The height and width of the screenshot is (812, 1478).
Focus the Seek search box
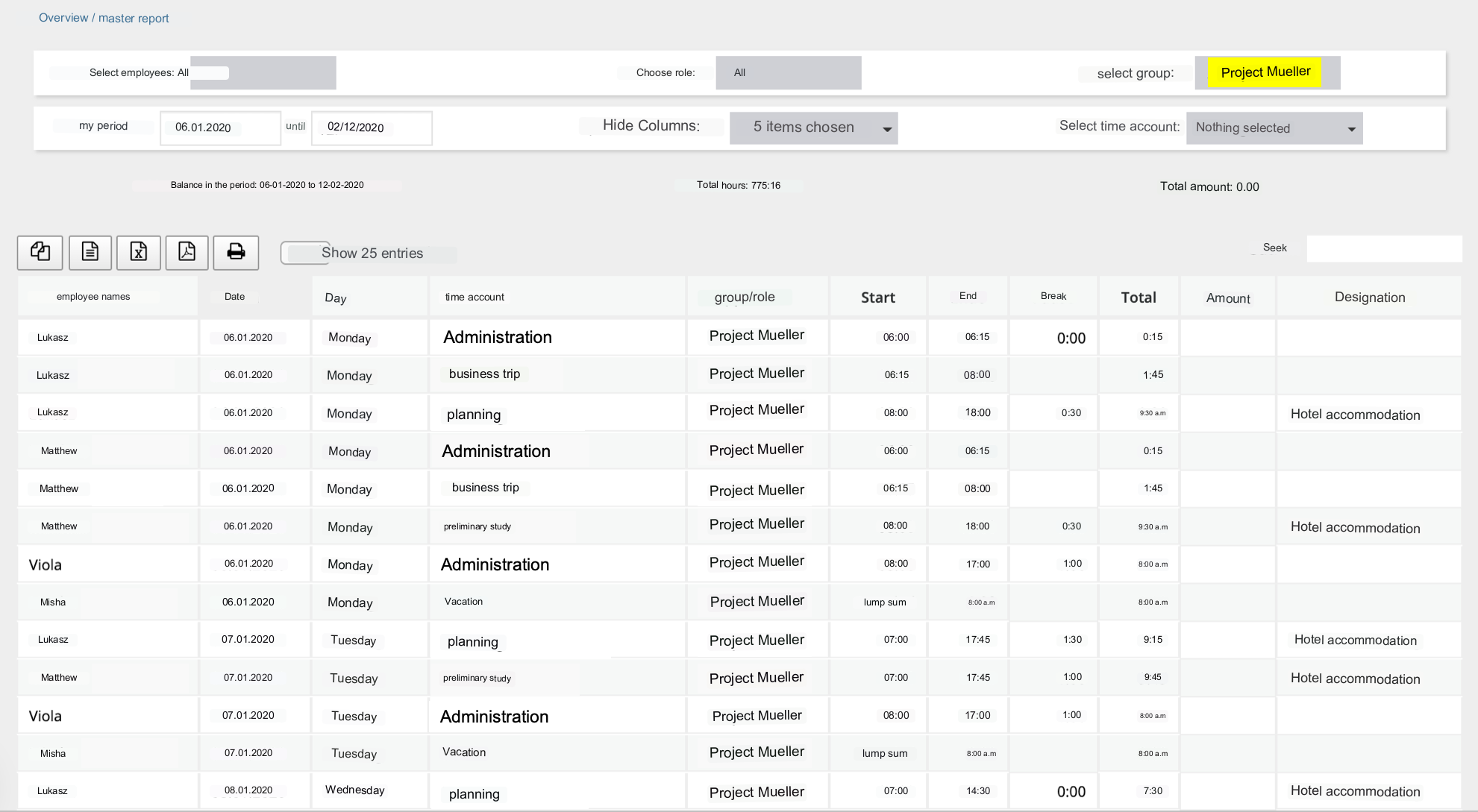click(x=1384, y=248)
